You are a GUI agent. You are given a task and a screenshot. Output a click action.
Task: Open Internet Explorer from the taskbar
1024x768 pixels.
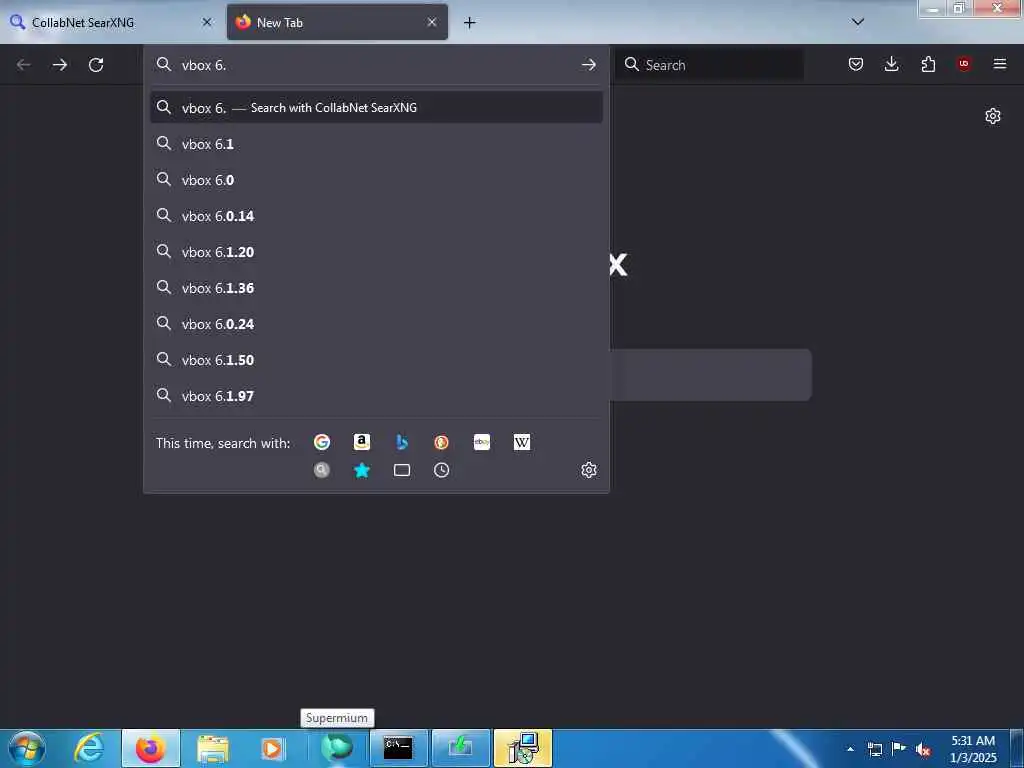click(x=89, y=748)
